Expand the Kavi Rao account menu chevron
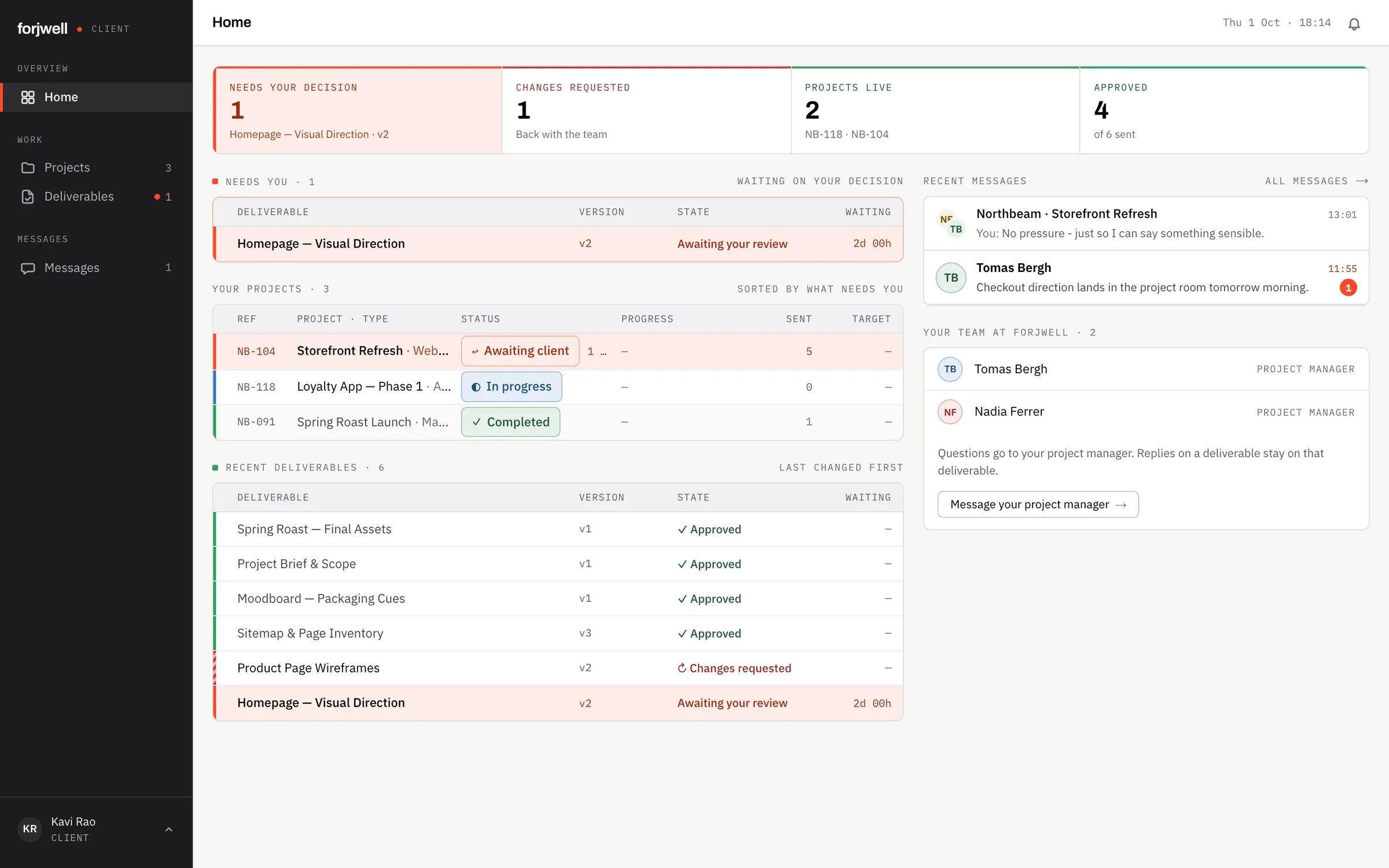Image resolution: width=1389 pixels, height=868 pixels. click(168, 829)
